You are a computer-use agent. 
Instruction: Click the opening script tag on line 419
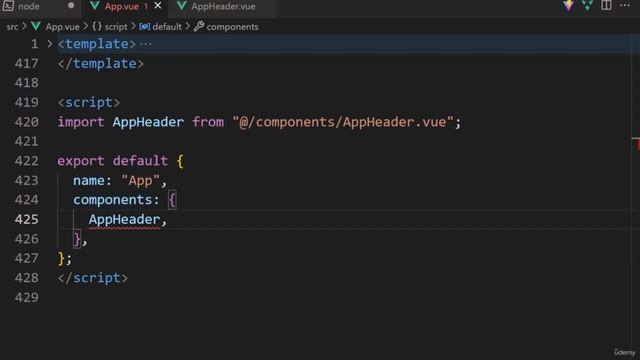(89, 102)
